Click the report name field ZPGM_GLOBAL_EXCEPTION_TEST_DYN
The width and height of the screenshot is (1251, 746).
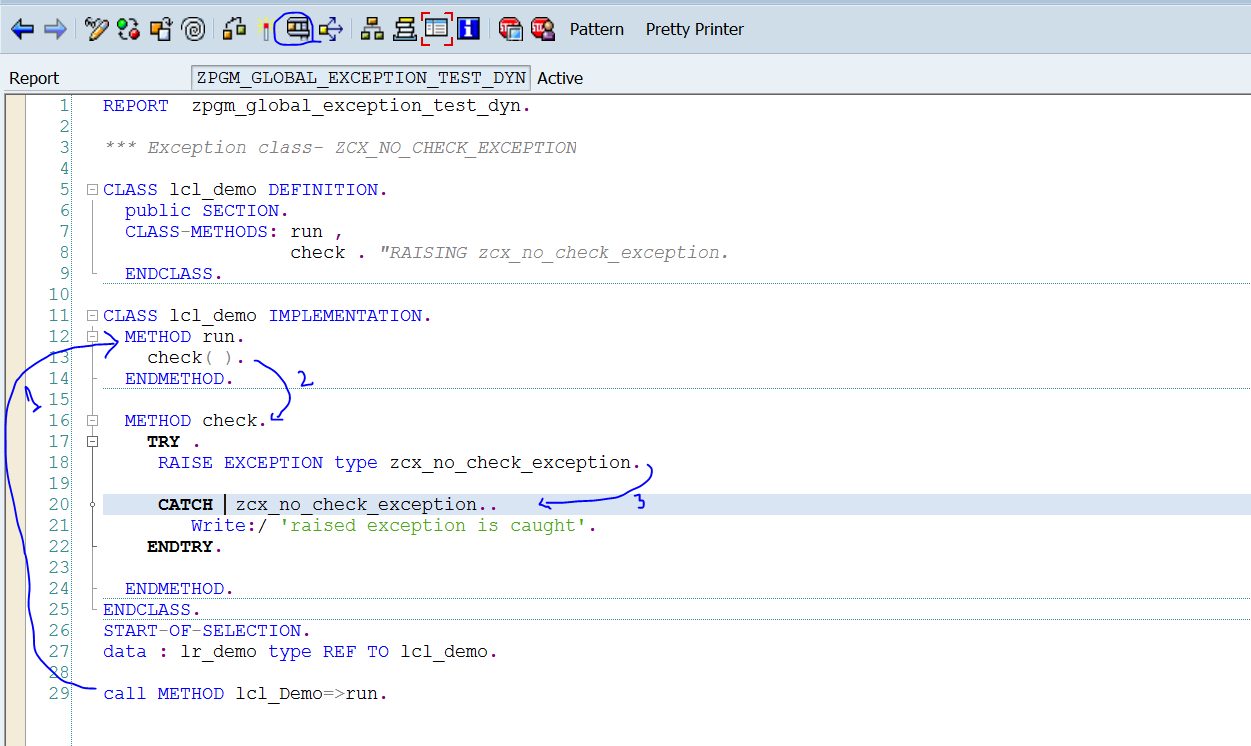pyautogui.click(x=360, y=77)
